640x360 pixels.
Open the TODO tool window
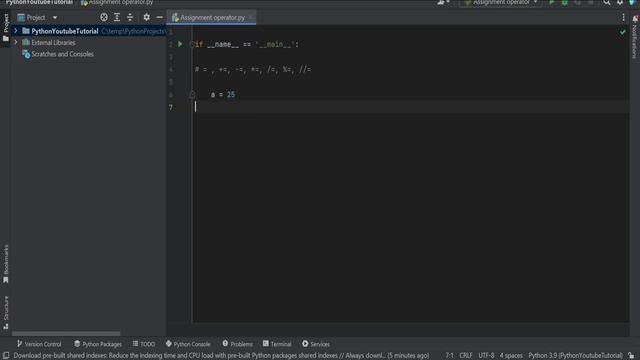[144, 344]
